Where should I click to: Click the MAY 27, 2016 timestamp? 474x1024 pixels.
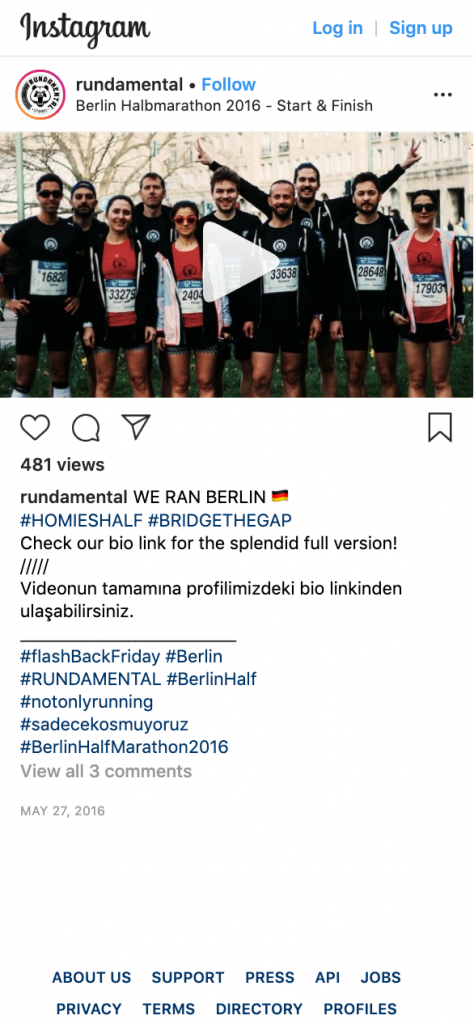tap(63, 812)
